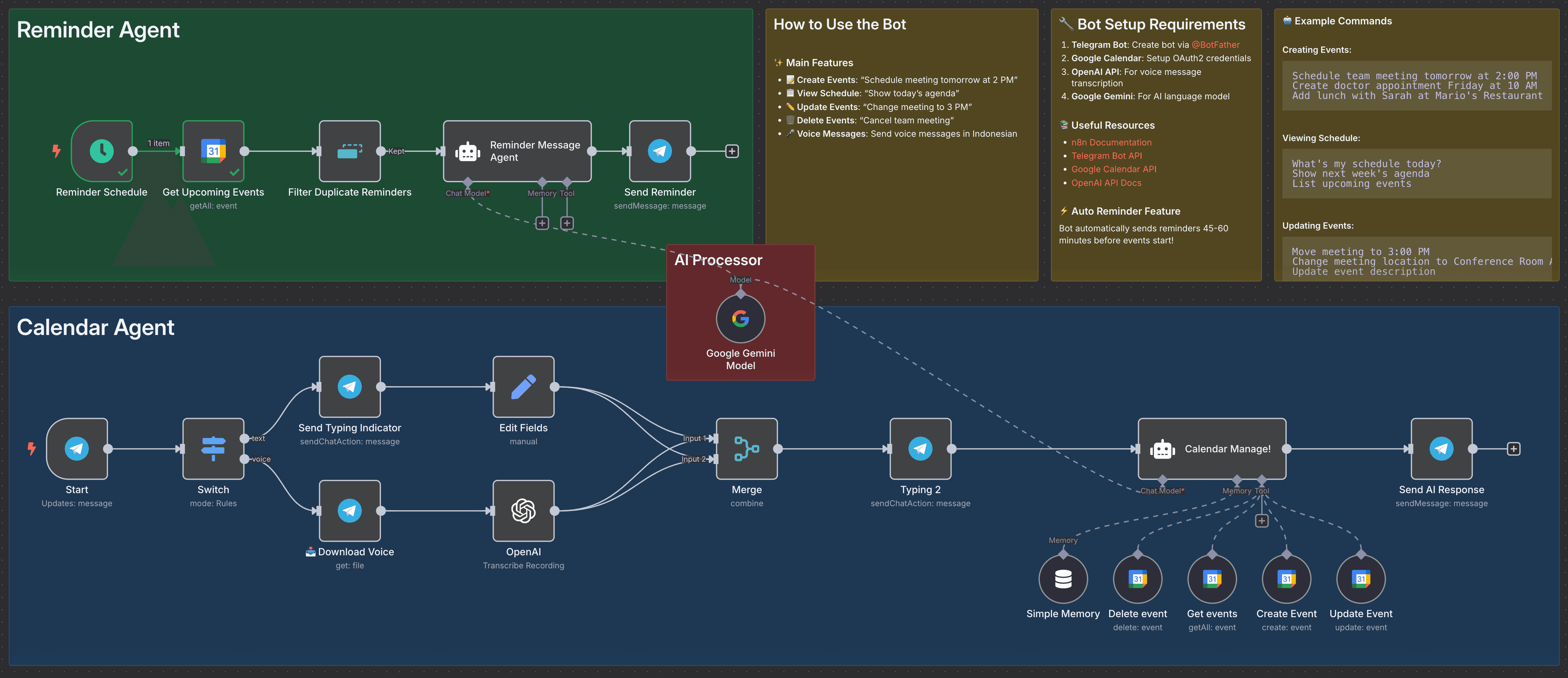Open the Get events calendar tool
1568x678 pixels.
(x=1212, y=579)
